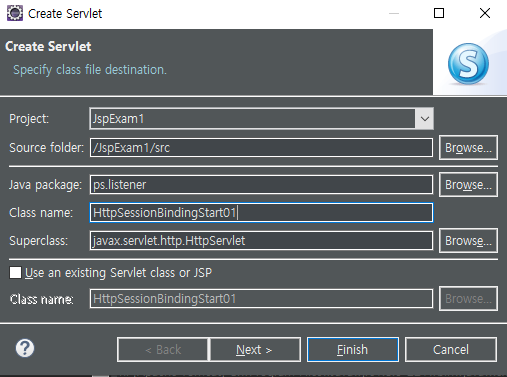Browse for the Java package

(x=468, y=185)
